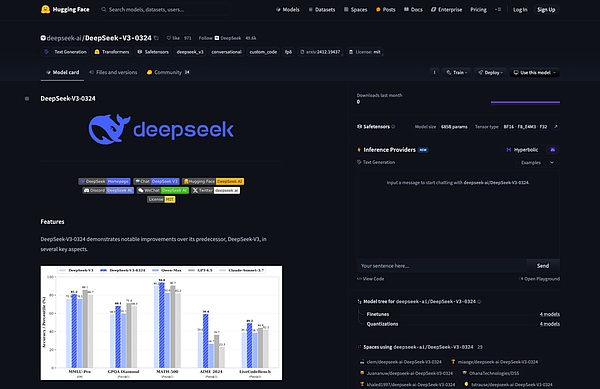Open the Hugging Face DeepSeek AI badge
The height and width of the screenshot is (389, 600).
click(x=213, y=181)
